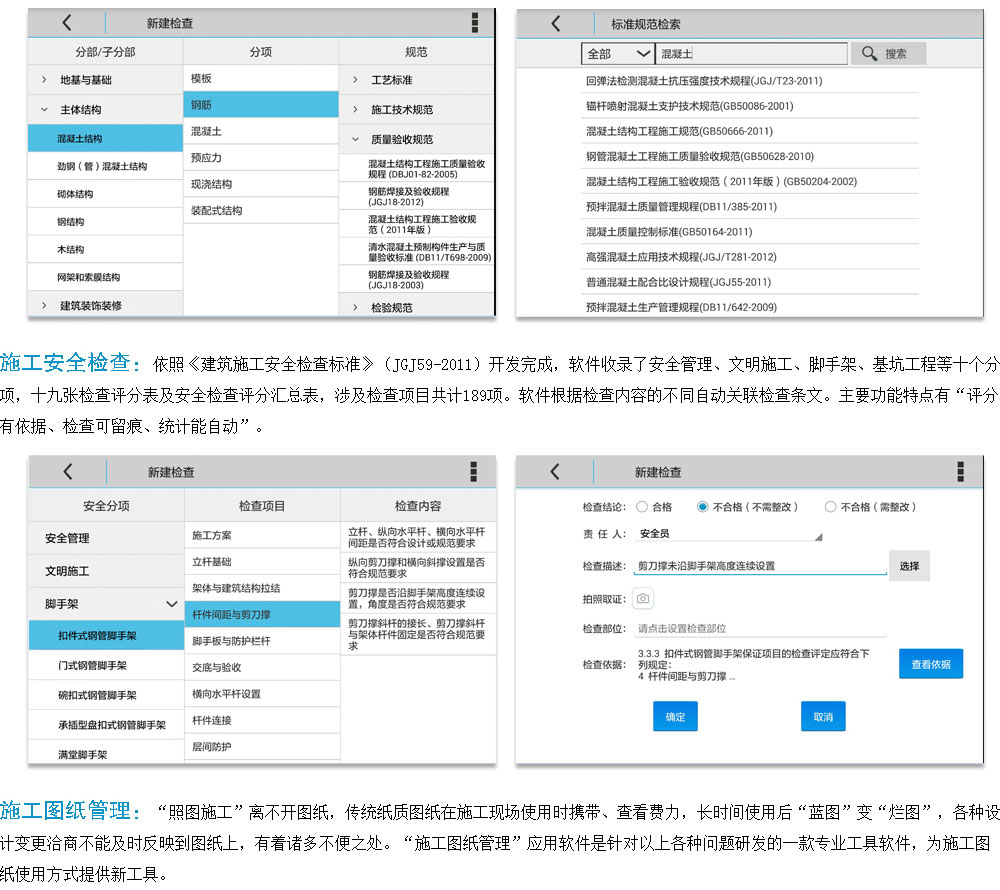Confirm with the 确定 button
This screenshot has width=1000, height=890.
point(675,717)
